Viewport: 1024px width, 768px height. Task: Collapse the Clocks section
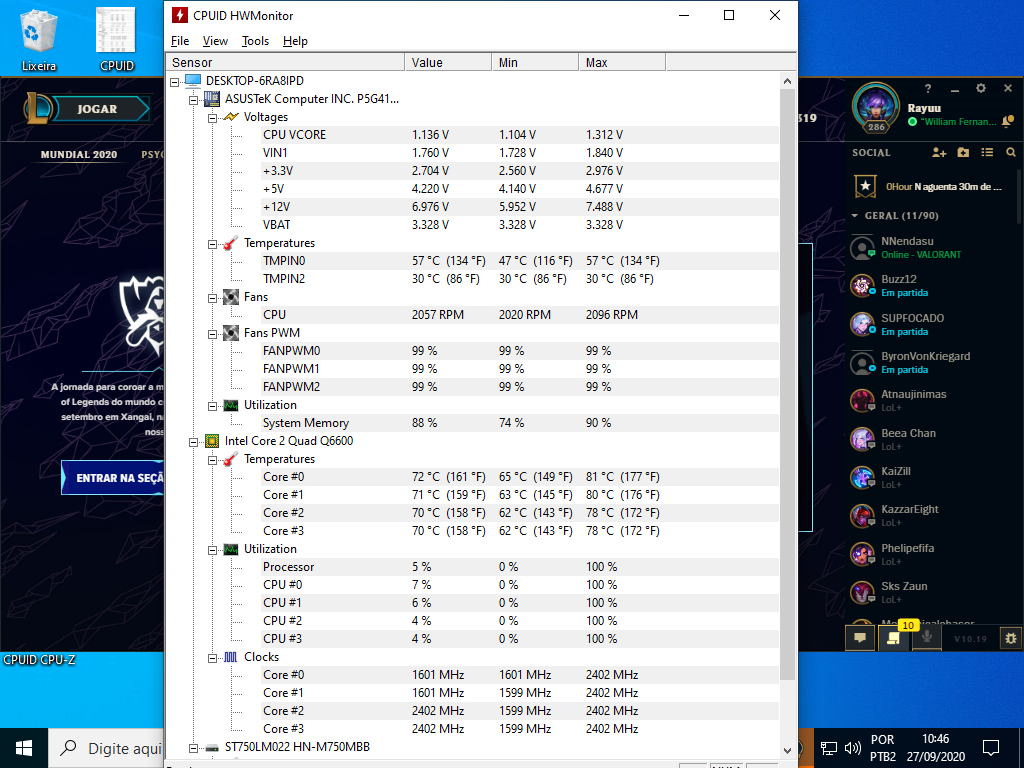[212, 658]
